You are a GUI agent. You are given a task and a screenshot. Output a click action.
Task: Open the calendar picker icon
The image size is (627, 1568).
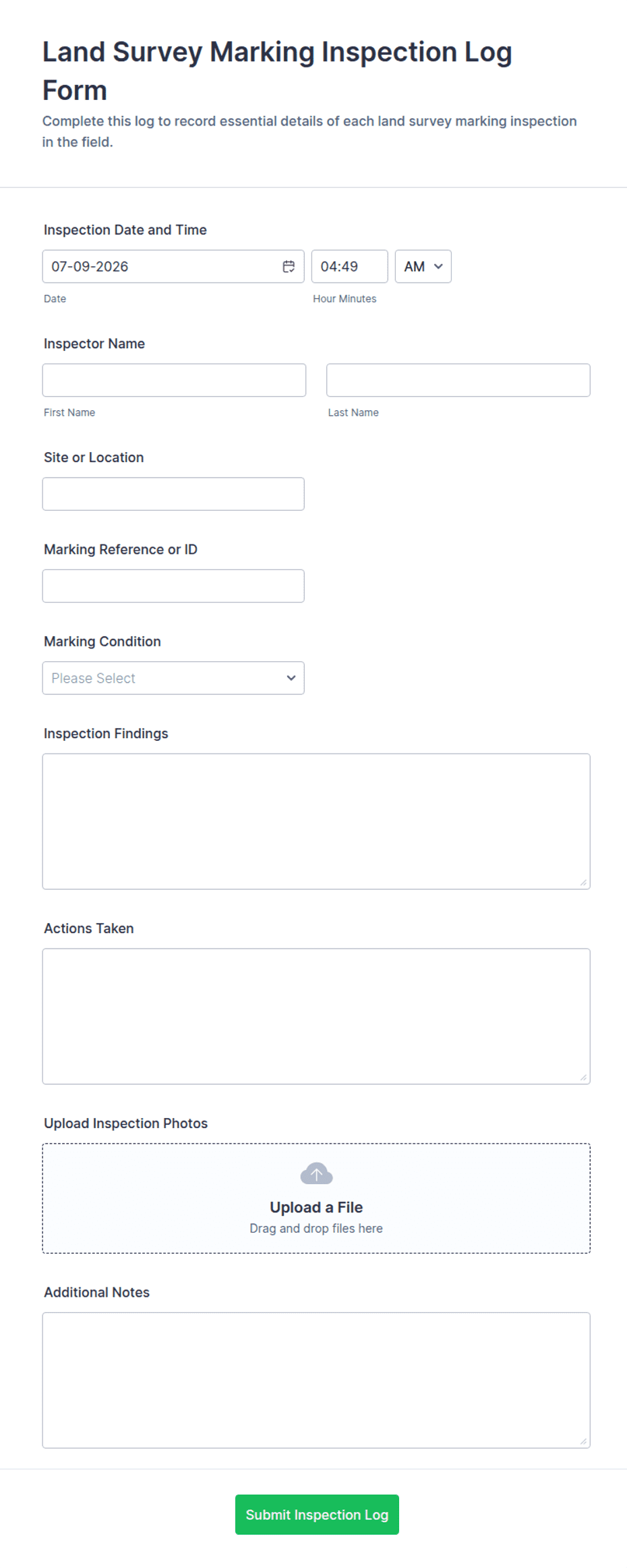pyautogui.click(x=289, y=267)
